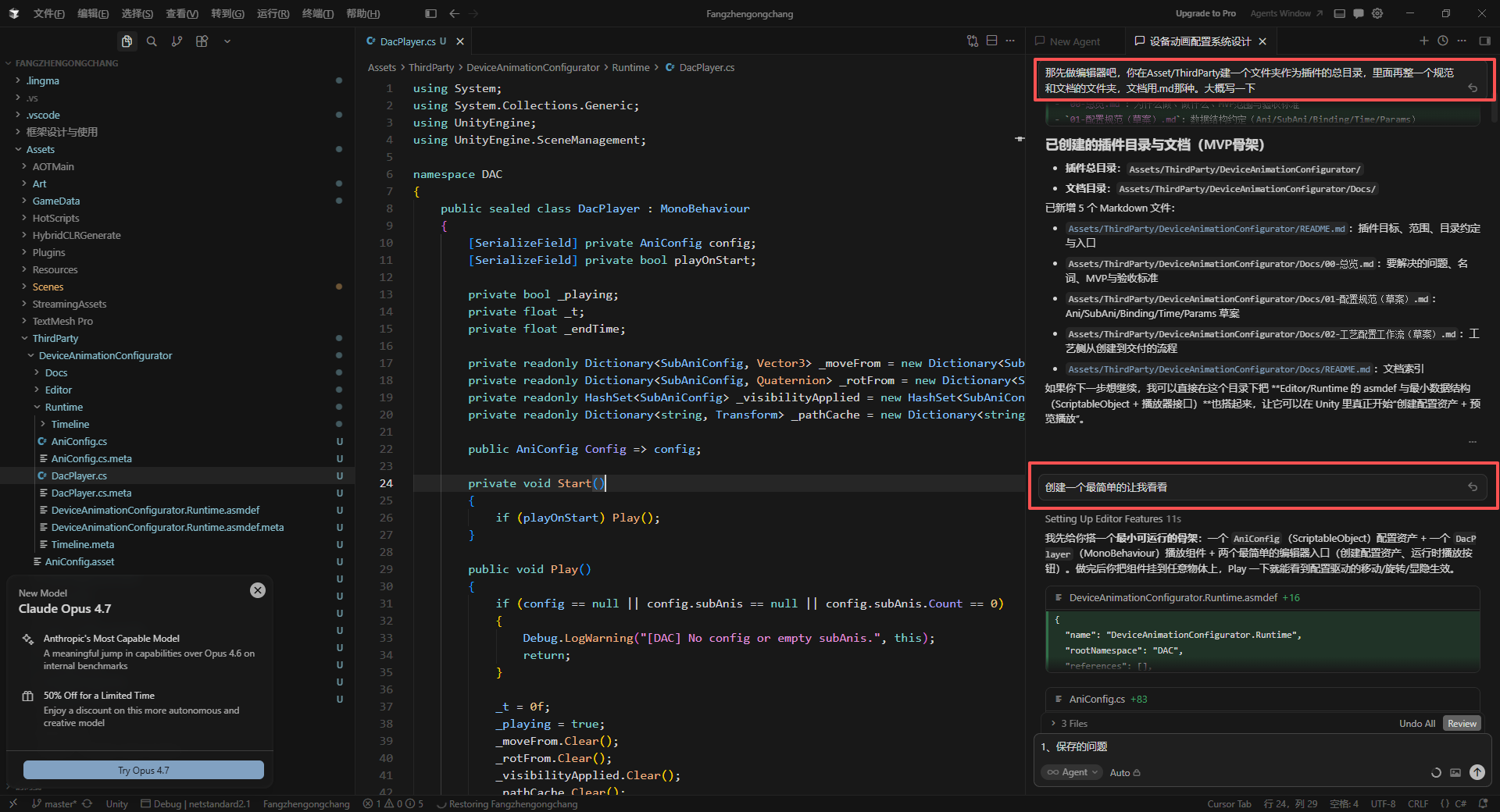Expand the sidebar views overflow chevron
Screen dimensions: 1500x812
tap(227, 41)
